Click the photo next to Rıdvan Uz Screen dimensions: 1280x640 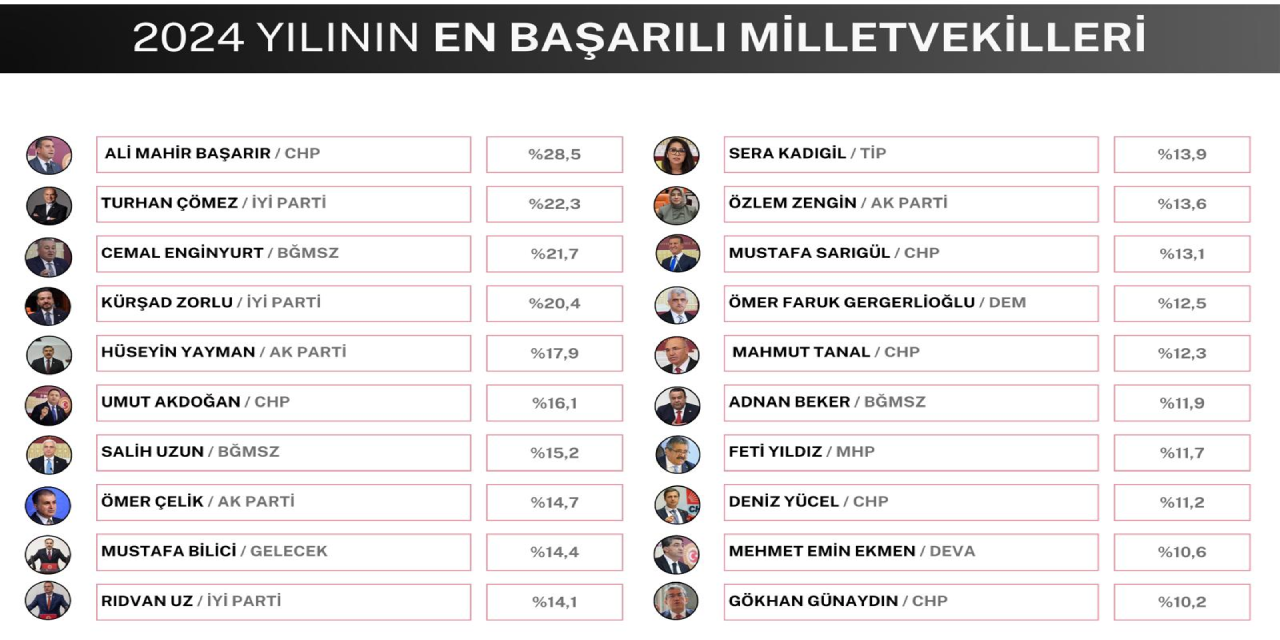click(x=49, y=601)
